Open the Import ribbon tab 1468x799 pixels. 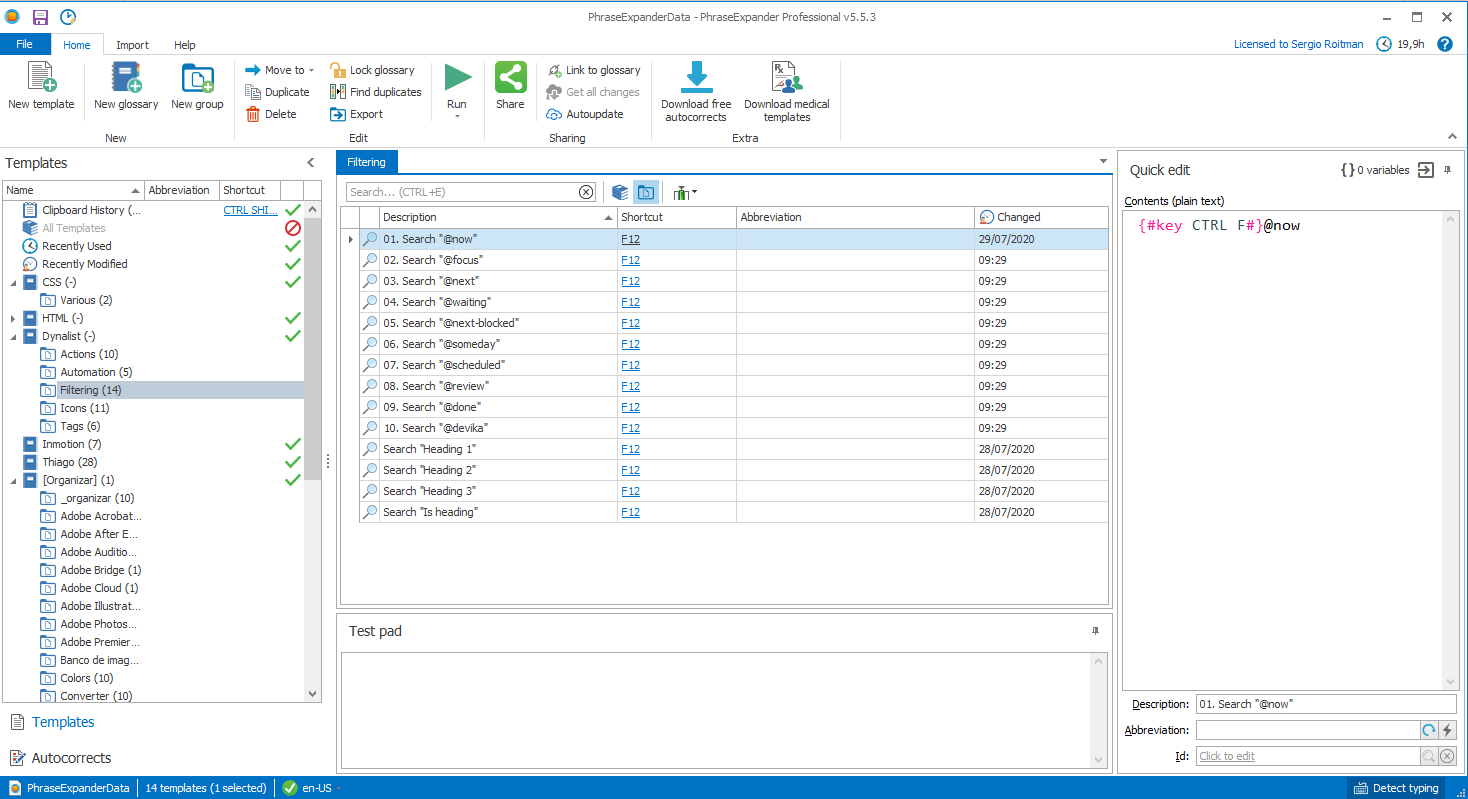[132, 45]
